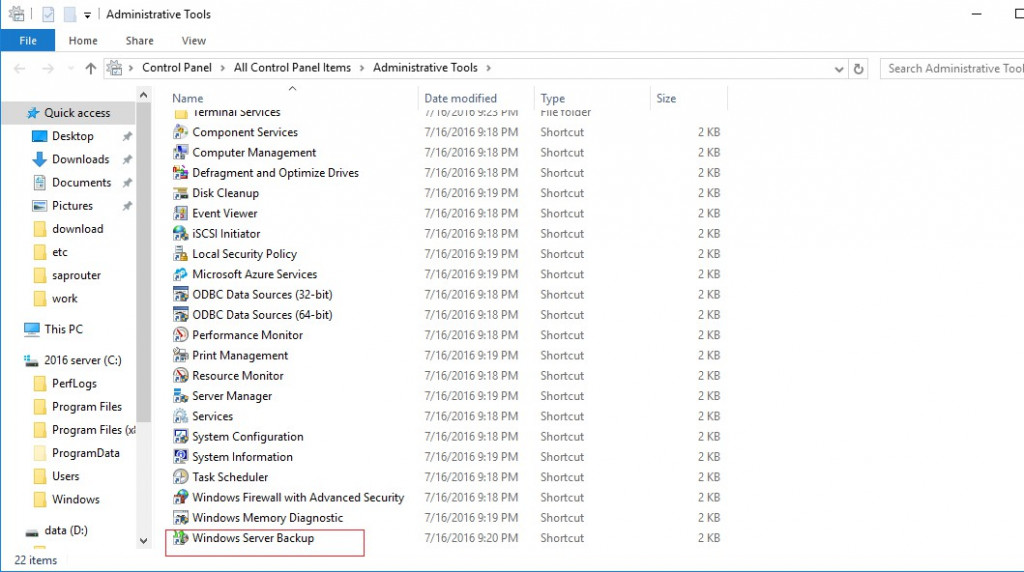Select the Disk Cleanup icon

click(x=180, y=193)
